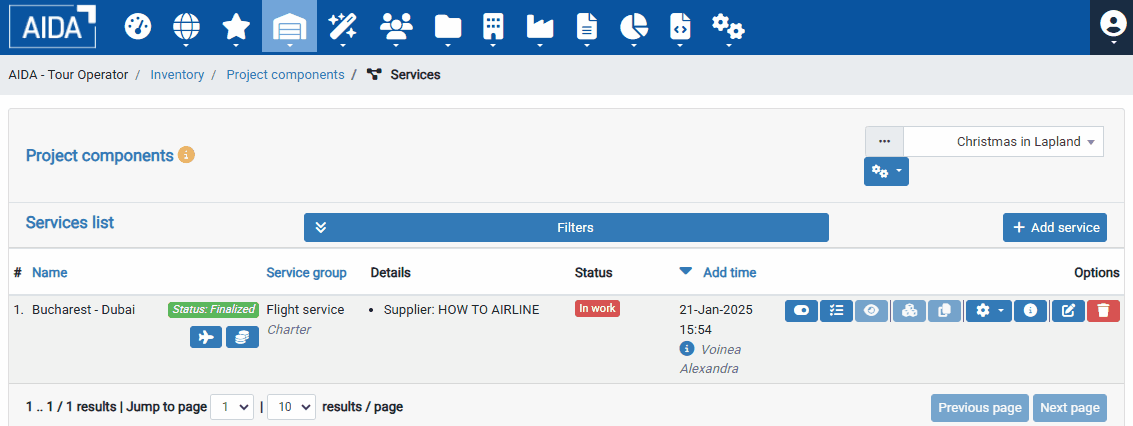
Task: Click the orange info icon beside Project components
Action: pyautogui.click(x=186, y=155)
